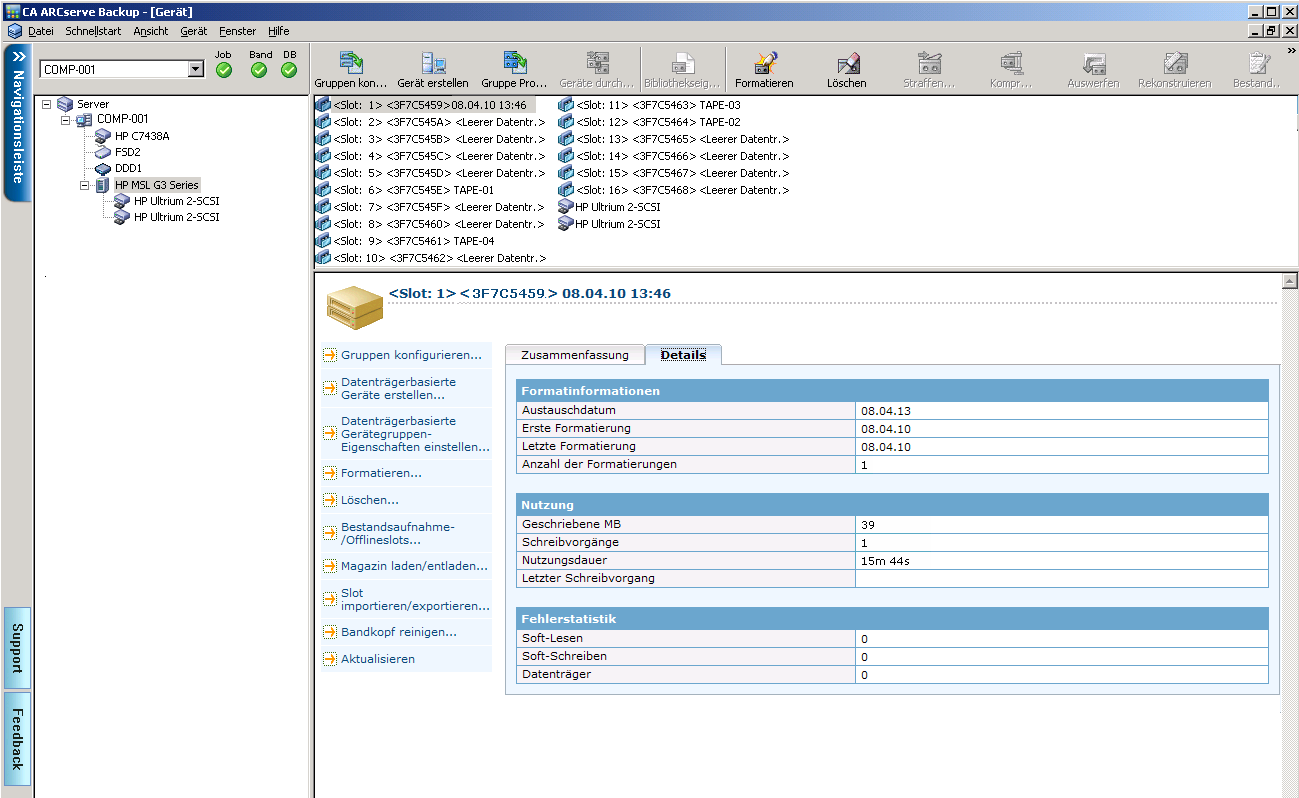Select FSD2 device in tree
This screenshot has height=798, width=1299.
click(127, 152)
